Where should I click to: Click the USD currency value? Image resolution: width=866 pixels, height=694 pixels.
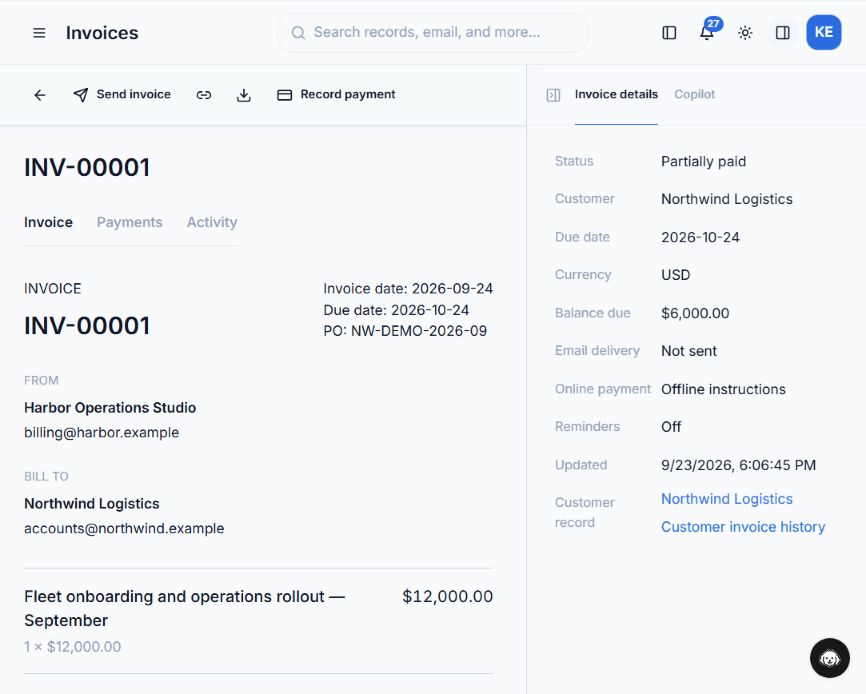[x=676, y=275]
